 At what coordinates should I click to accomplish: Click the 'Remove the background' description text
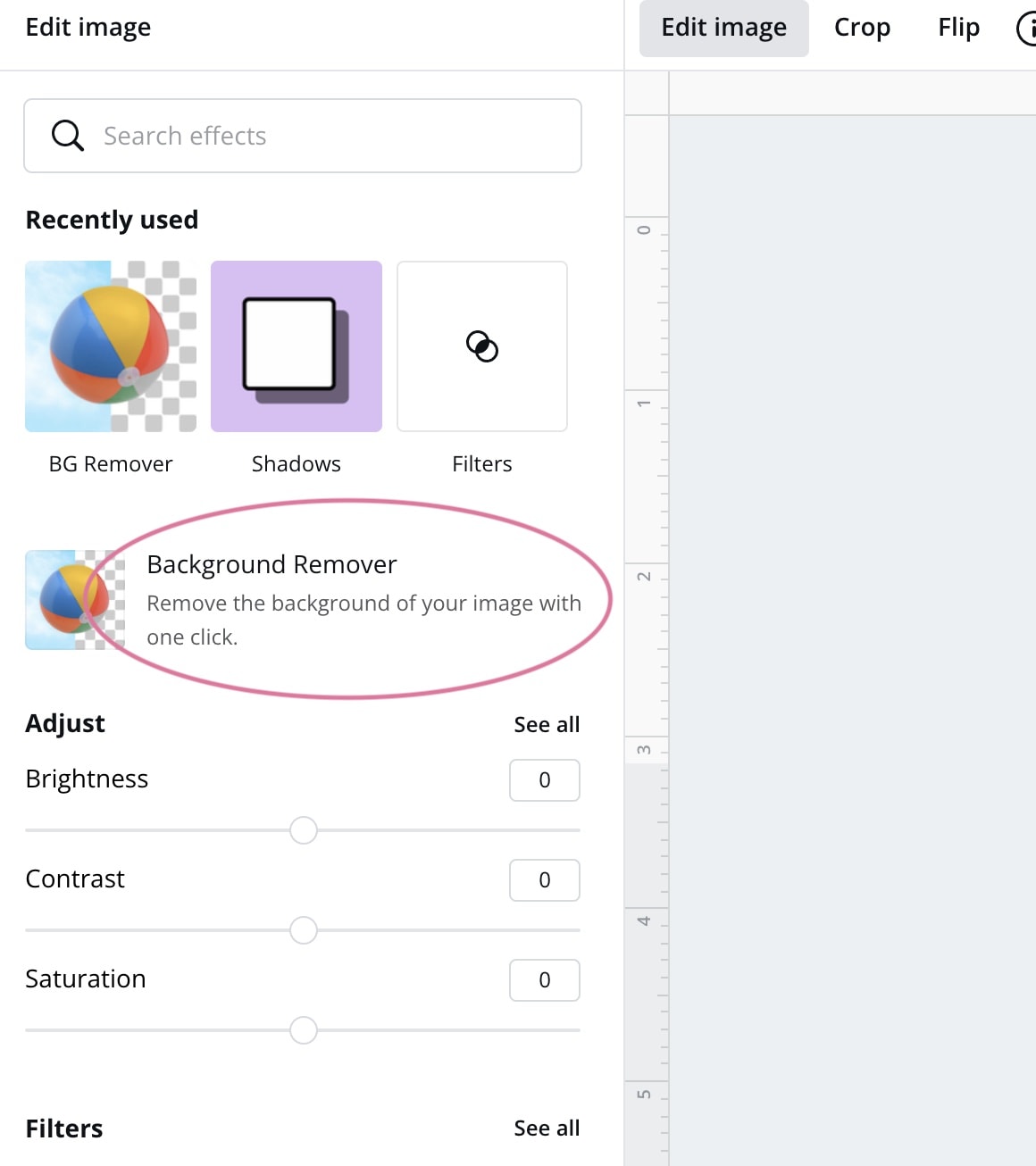pos(363,620)
